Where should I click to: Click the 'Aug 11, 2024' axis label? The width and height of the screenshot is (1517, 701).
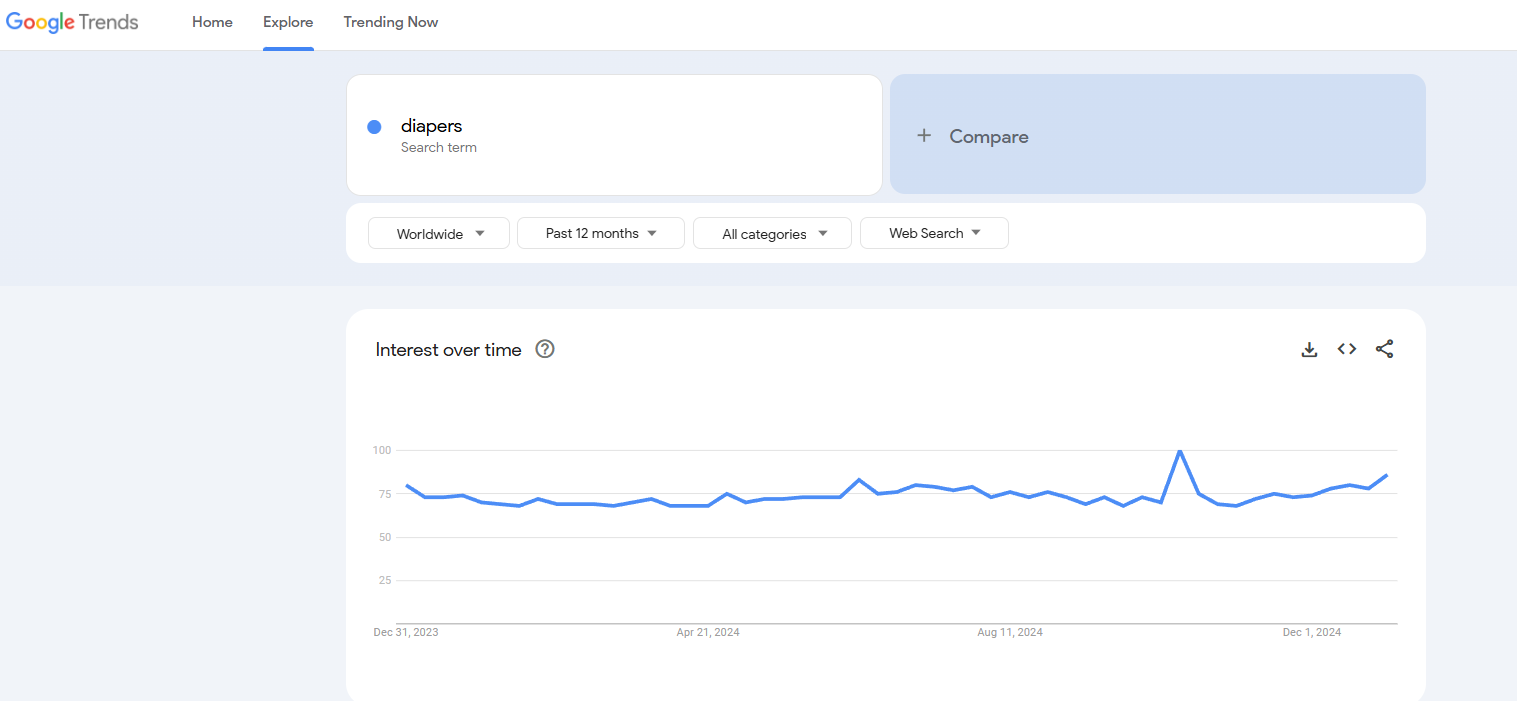pyautogui.click(x=1010, y=632)
